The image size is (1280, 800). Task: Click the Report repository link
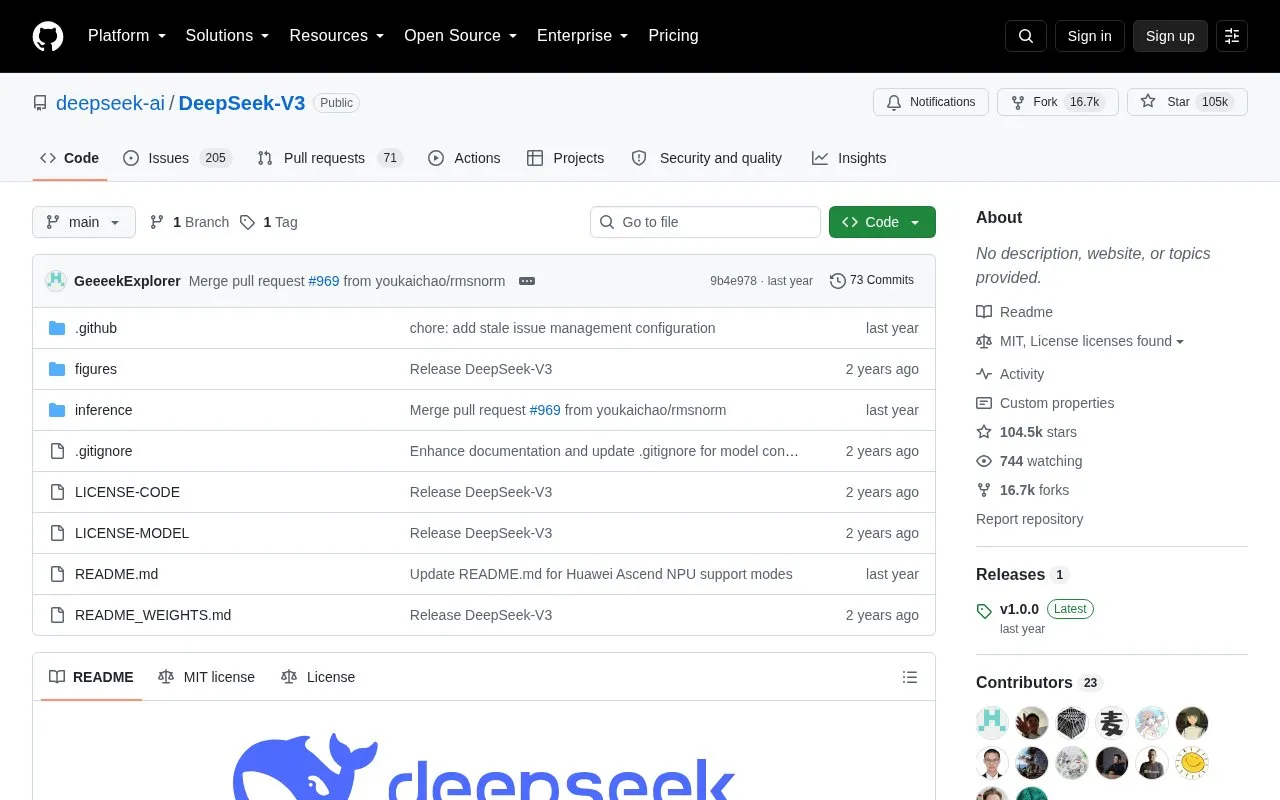click(1029, 519)
